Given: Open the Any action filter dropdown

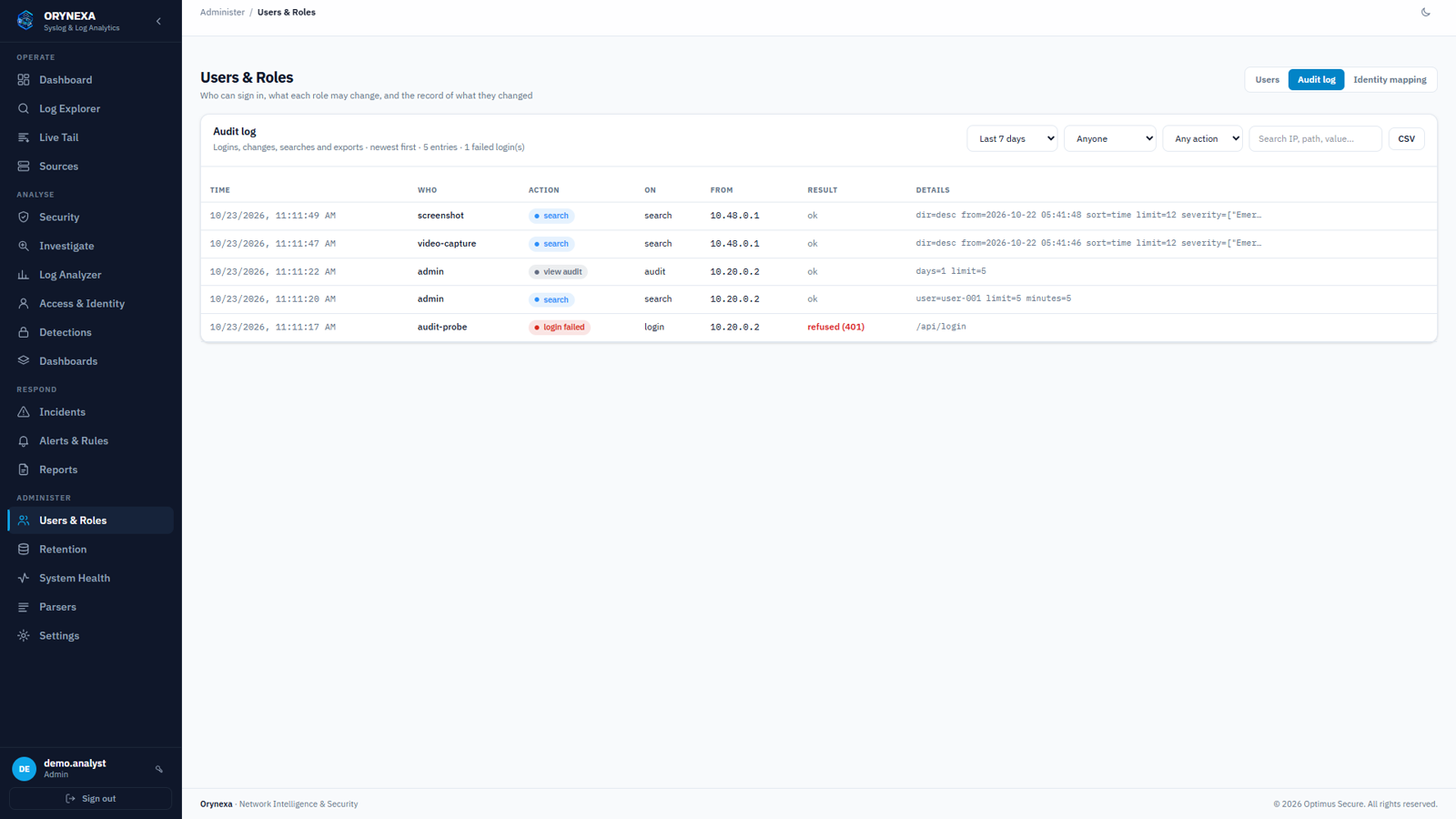Looking at the screenshot, I should [1202, 138].
